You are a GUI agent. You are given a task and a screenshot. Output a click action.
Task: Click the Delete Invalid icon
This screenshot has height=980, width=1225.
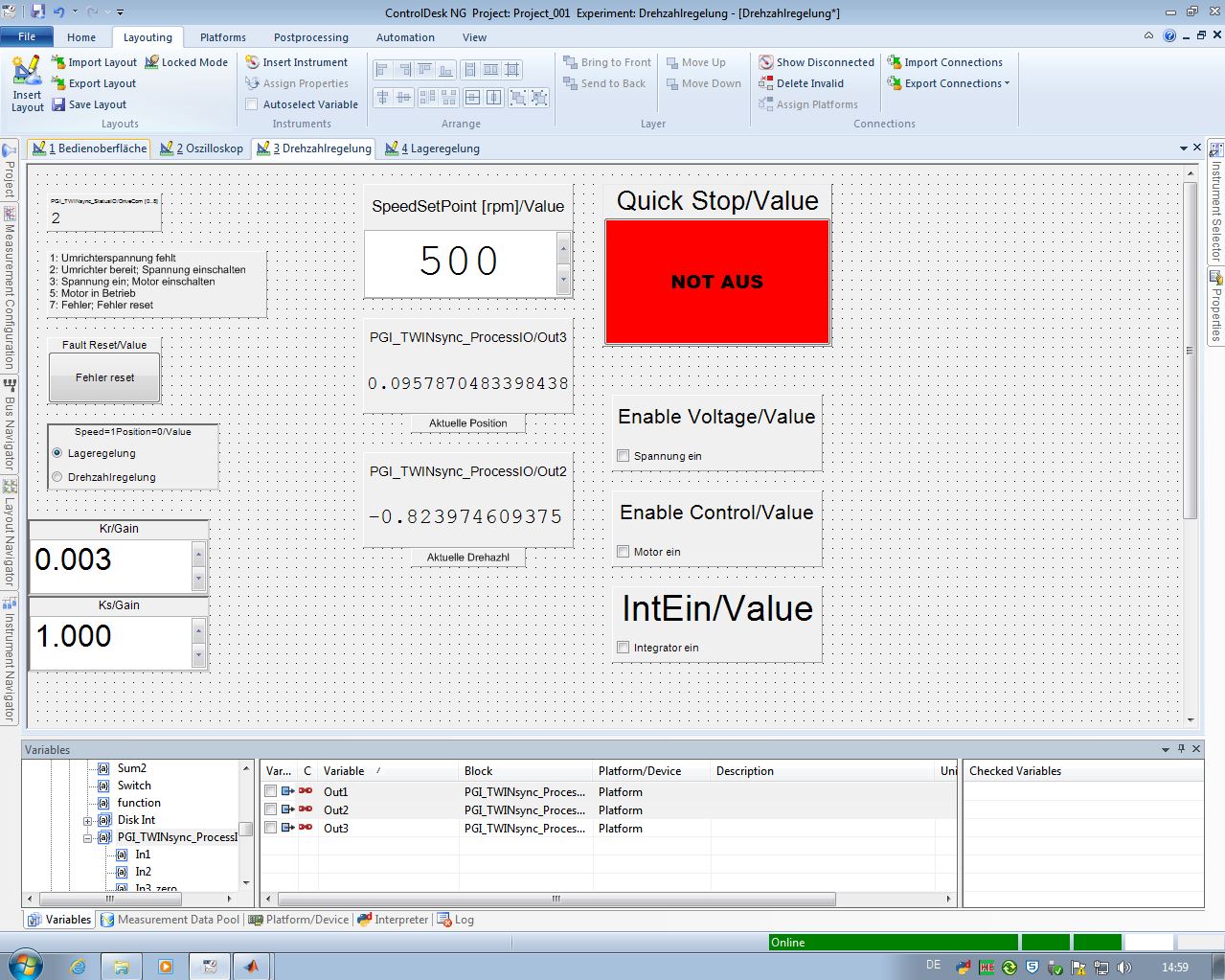765,83
